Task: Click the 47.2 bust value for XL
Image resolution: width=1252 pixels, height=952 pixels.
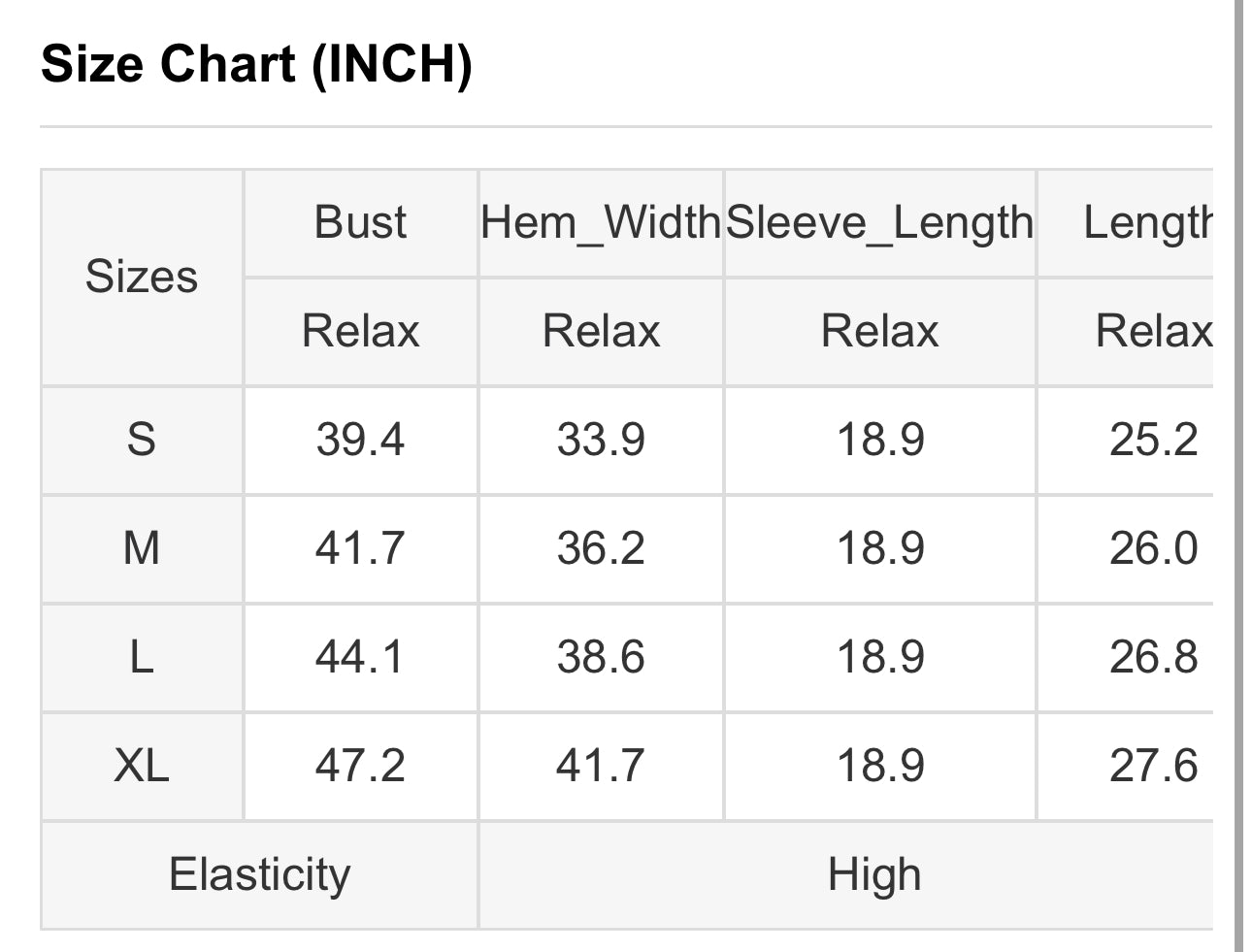Action: click(x=360, y=766)
